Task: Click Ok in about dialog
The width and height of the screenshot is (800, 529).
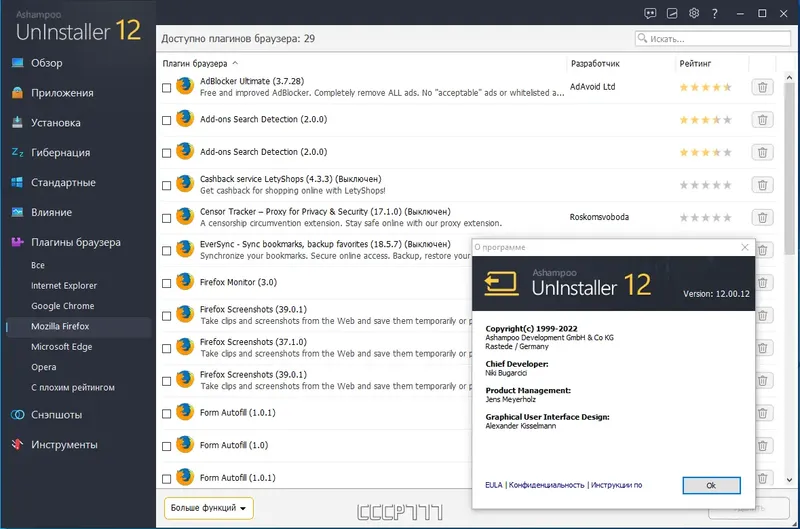Action: (711, 486)
